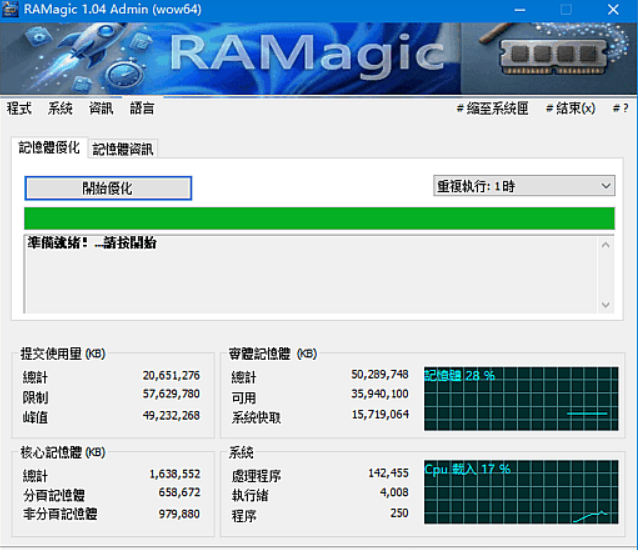Click the 記憶體 28 % usage graph
Screen dimensions: 638x550
pos(521,399)
